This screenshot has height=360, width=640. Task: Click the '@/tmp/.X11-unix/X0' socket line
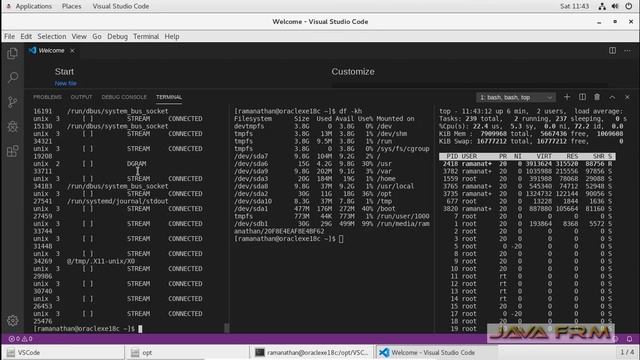point(101,261)
